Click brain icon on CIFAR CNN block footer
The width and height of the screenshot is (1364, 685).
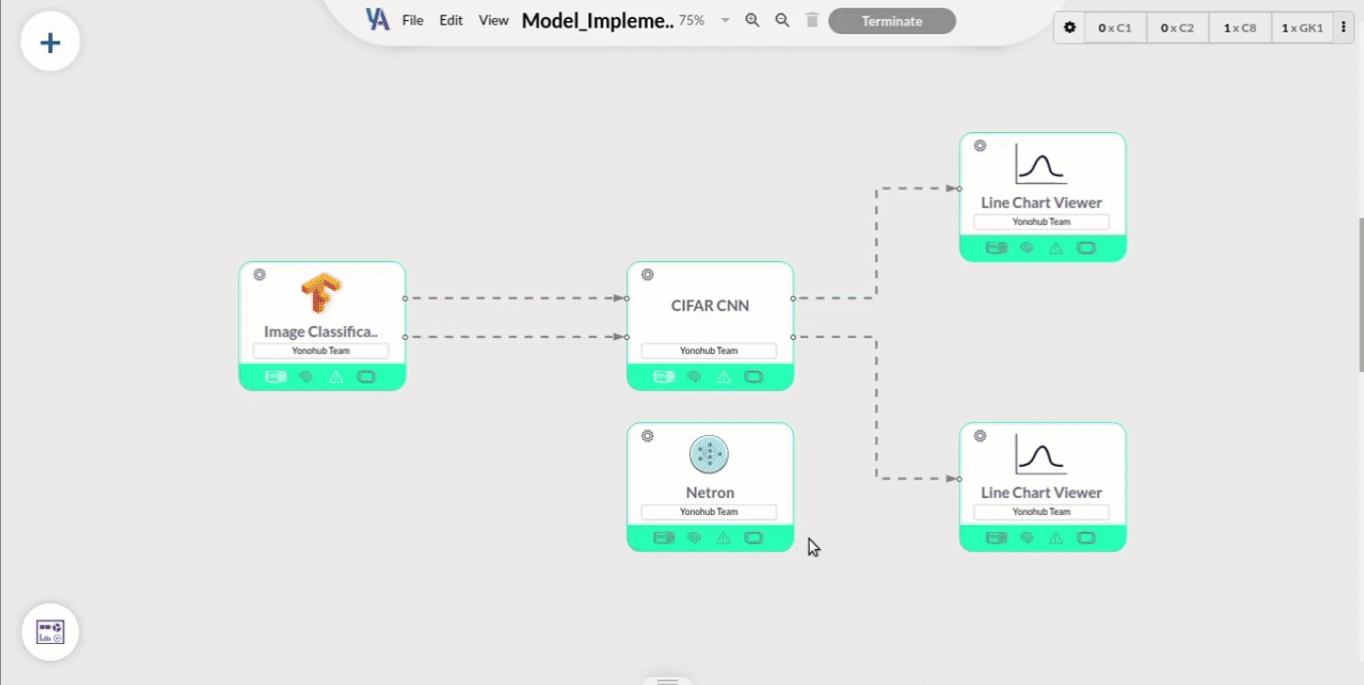coord(694,377)
